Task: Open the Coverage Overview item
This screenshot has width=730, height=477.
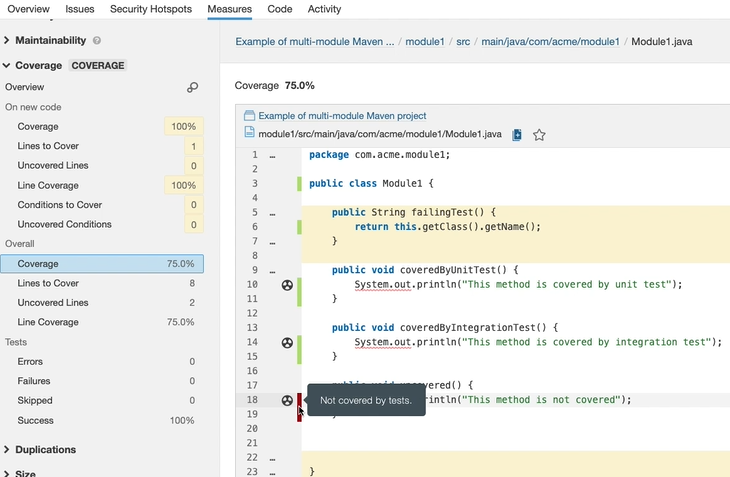Action: tap(25, 87)
